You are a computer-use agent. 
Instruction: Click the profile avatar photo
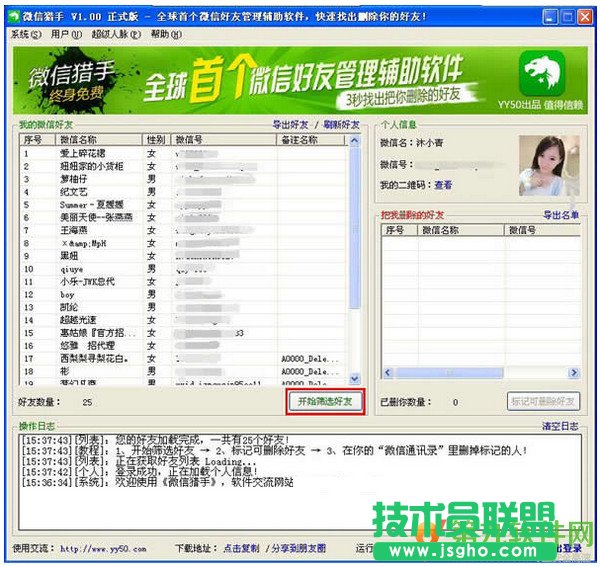click(549, 166)
